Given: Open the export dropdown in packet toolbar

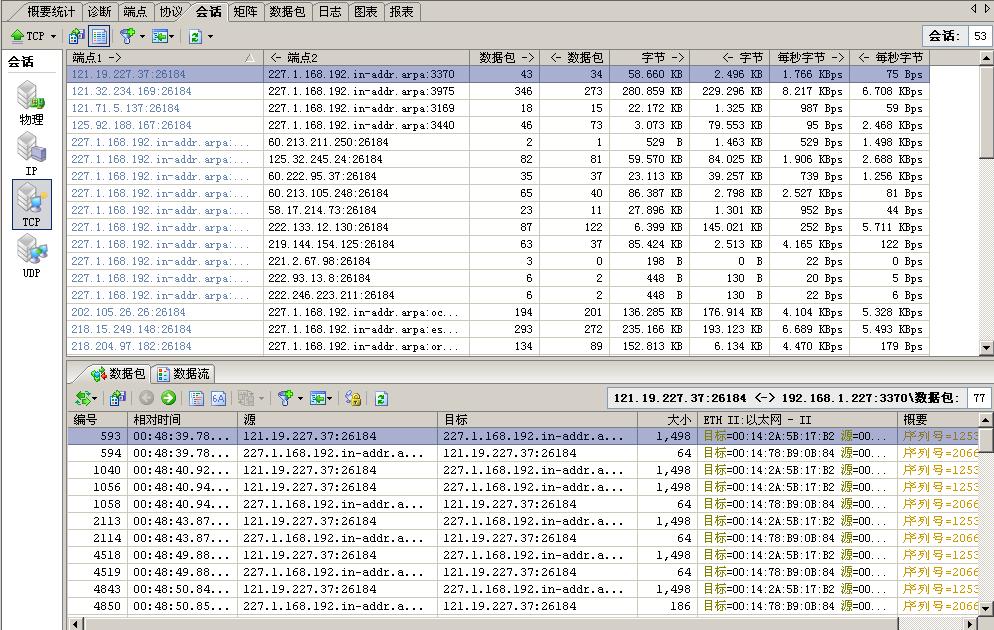Looking at the screenshot, I should (321, 398).
